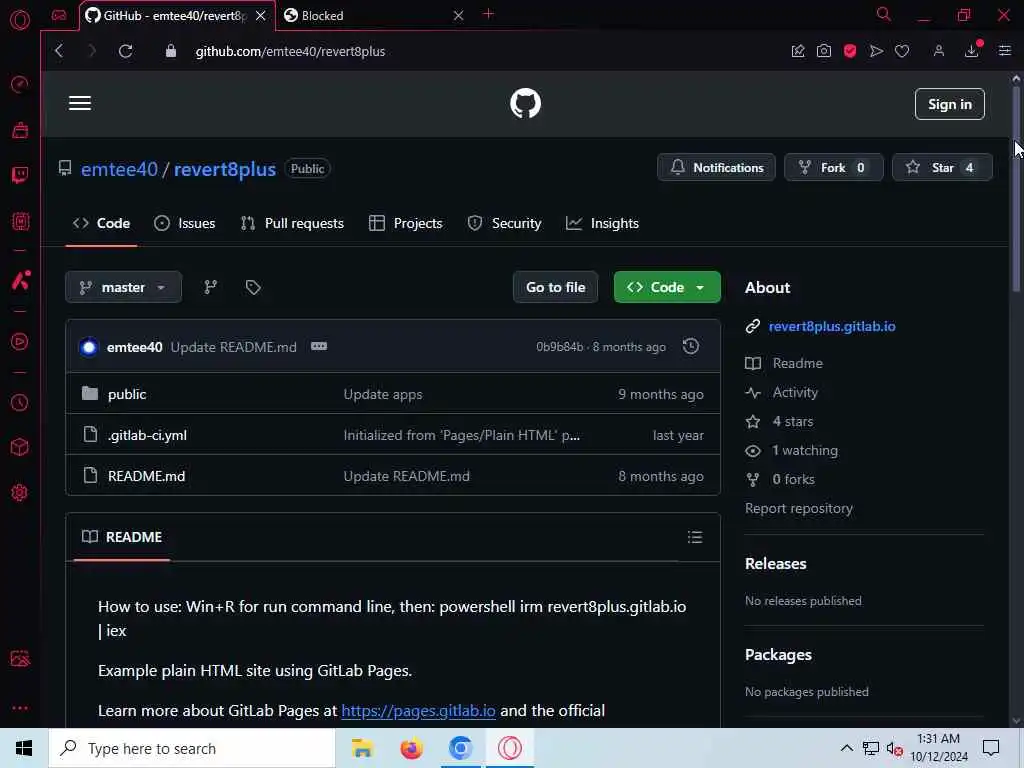
Task: Open README.md file in list
Action: pos(146,476)
